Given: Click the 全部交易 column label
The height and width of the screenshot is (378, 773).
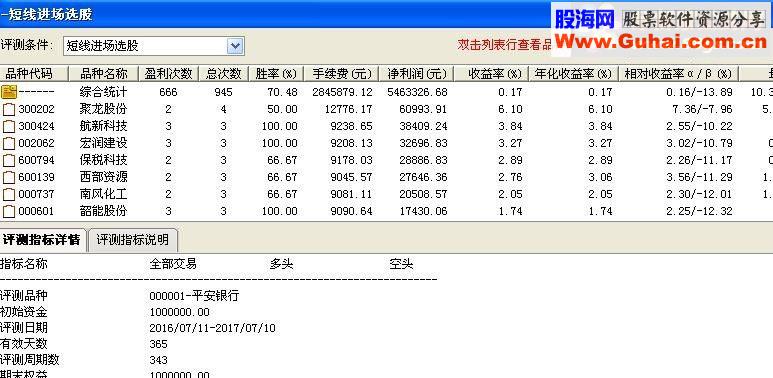Looking at the screenshot, I should click(x=173, y=264).
